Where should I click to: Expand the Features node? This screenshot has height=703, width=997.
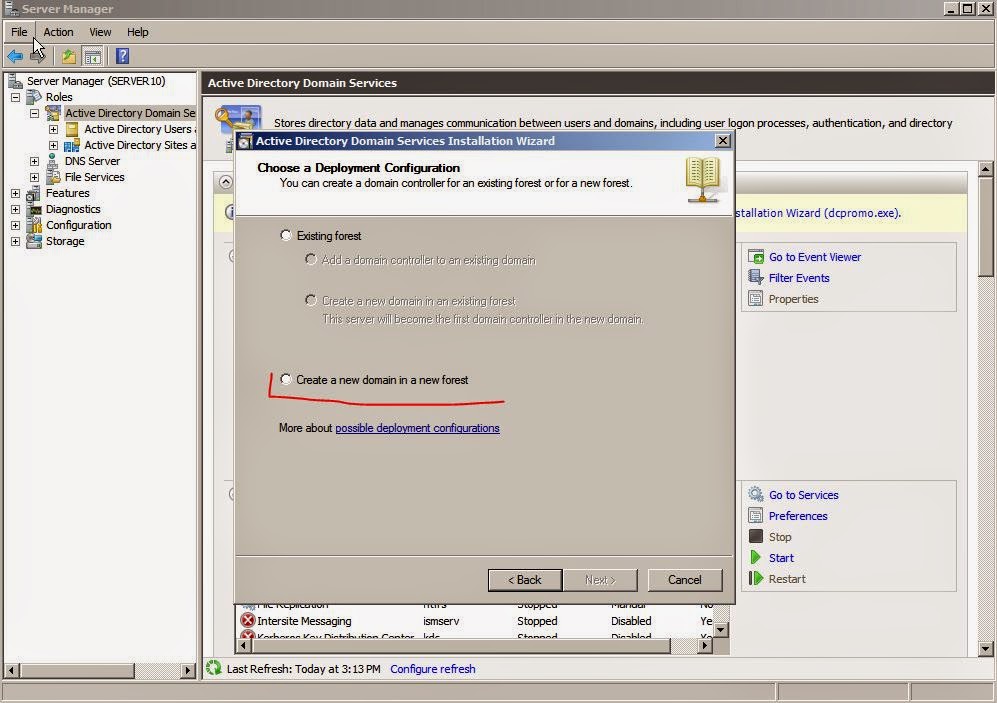15,193
